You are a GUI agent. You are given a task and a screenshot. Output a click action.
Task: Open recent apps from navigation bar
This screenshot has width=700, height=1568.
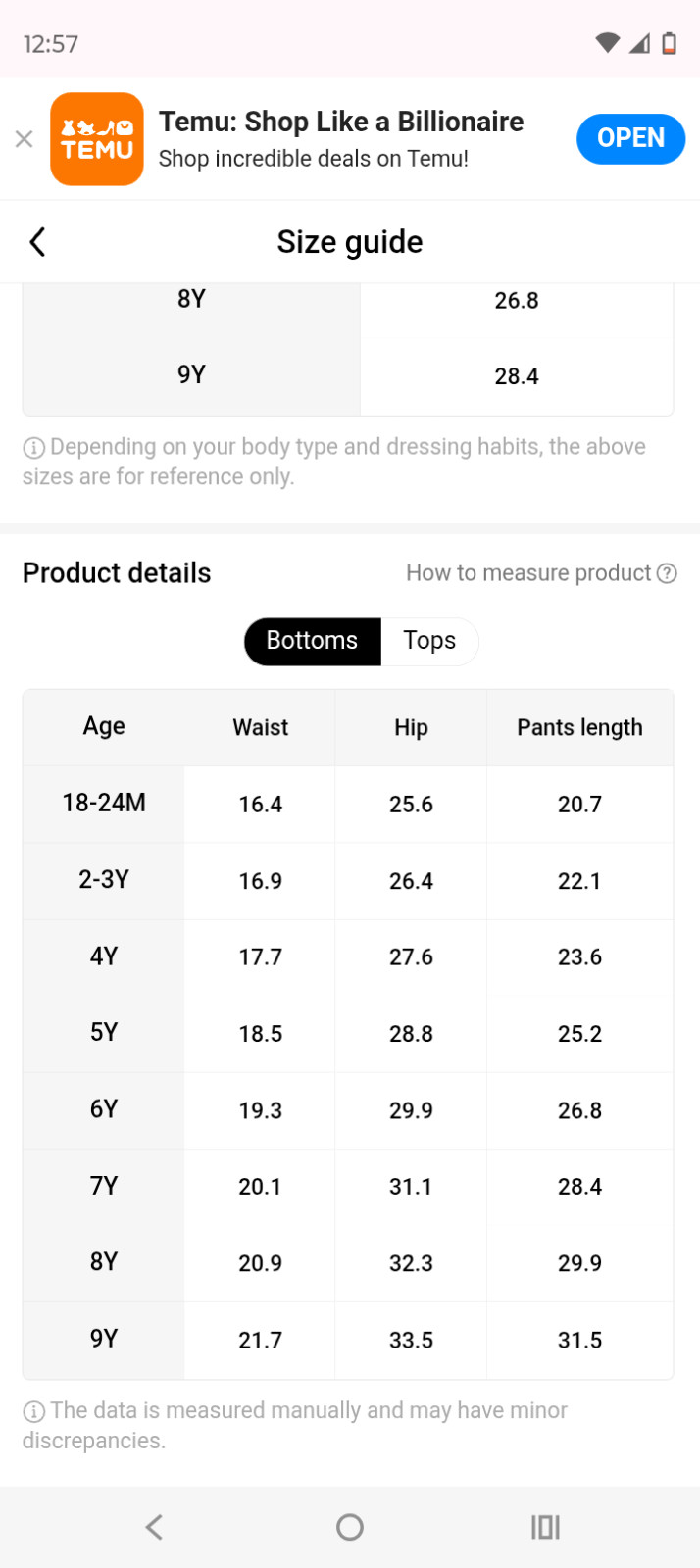pos(545,1527)
